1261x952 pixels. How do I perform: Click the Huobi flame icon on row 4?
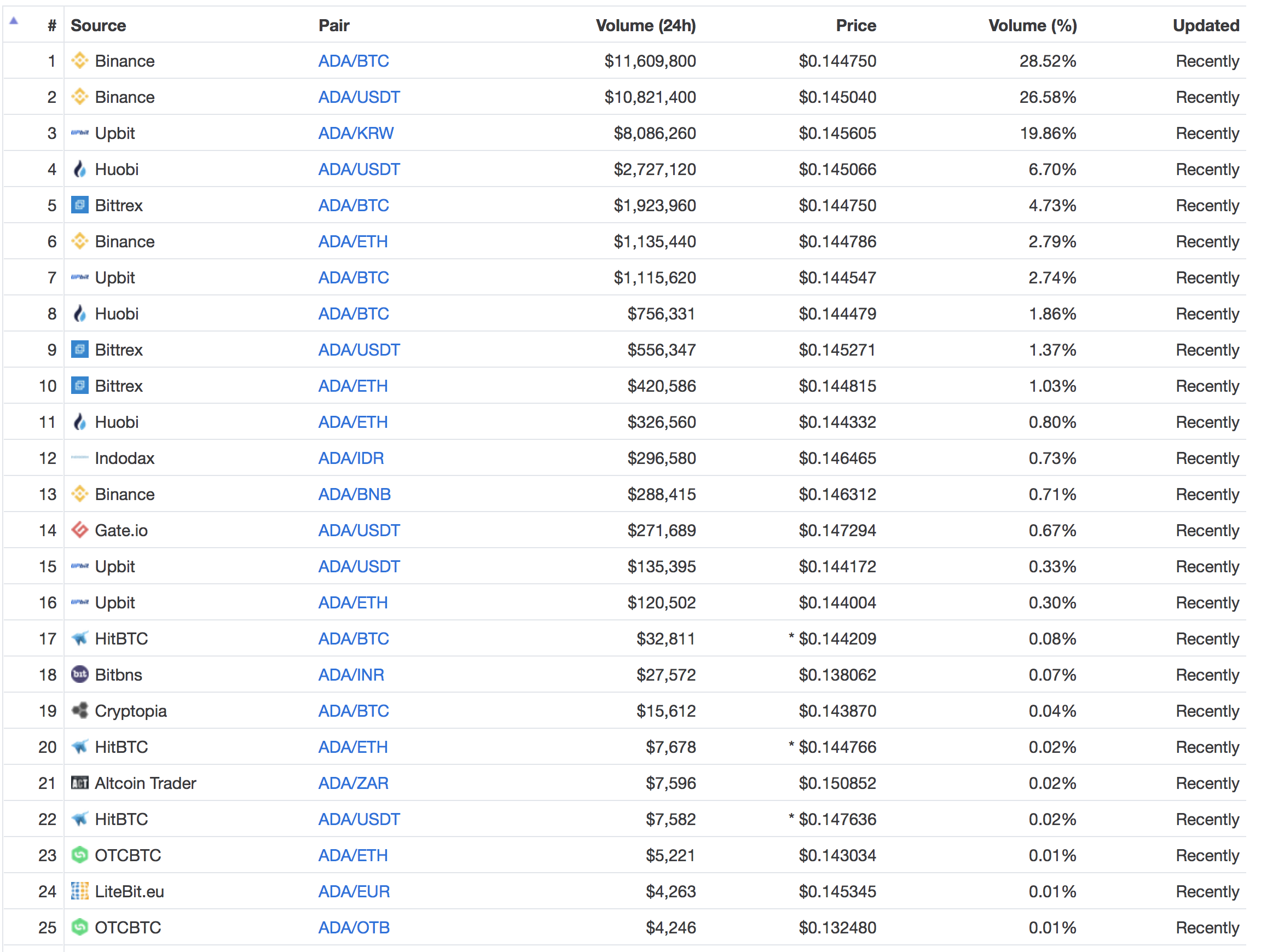coord(80,169)
